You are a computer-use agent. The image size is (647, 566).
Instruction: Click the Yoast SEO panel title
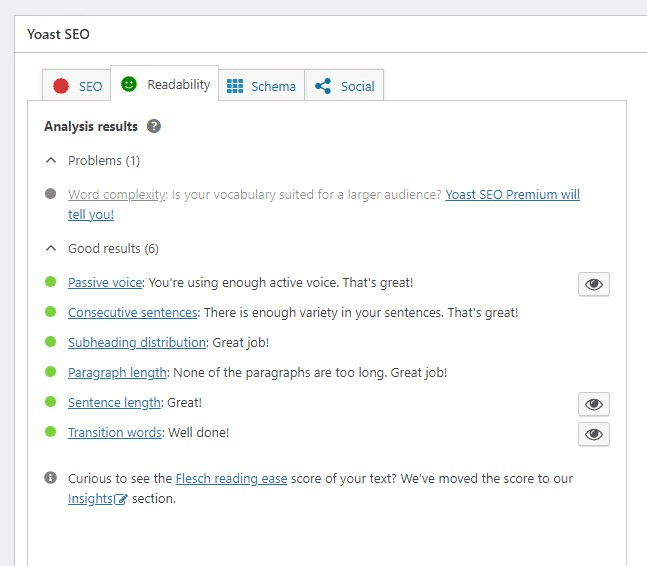[x=58, y=34]
